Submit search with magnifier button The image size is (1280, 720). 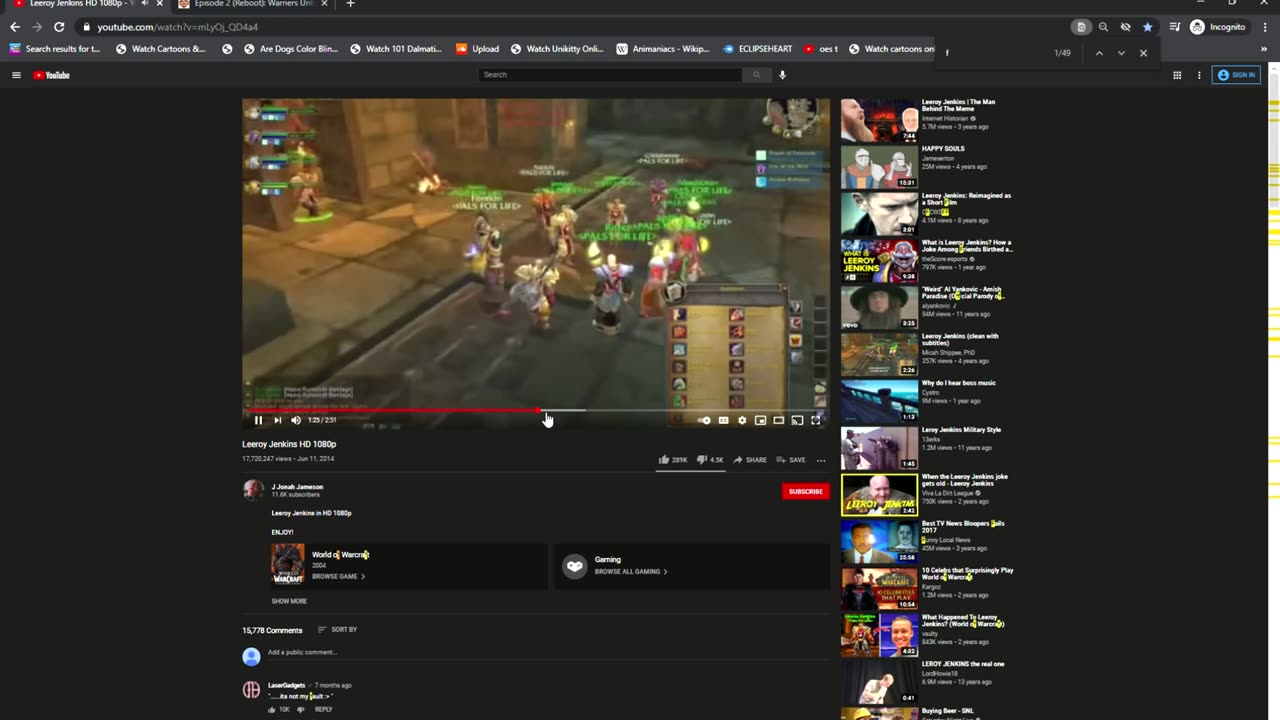(x=757, y=75)
